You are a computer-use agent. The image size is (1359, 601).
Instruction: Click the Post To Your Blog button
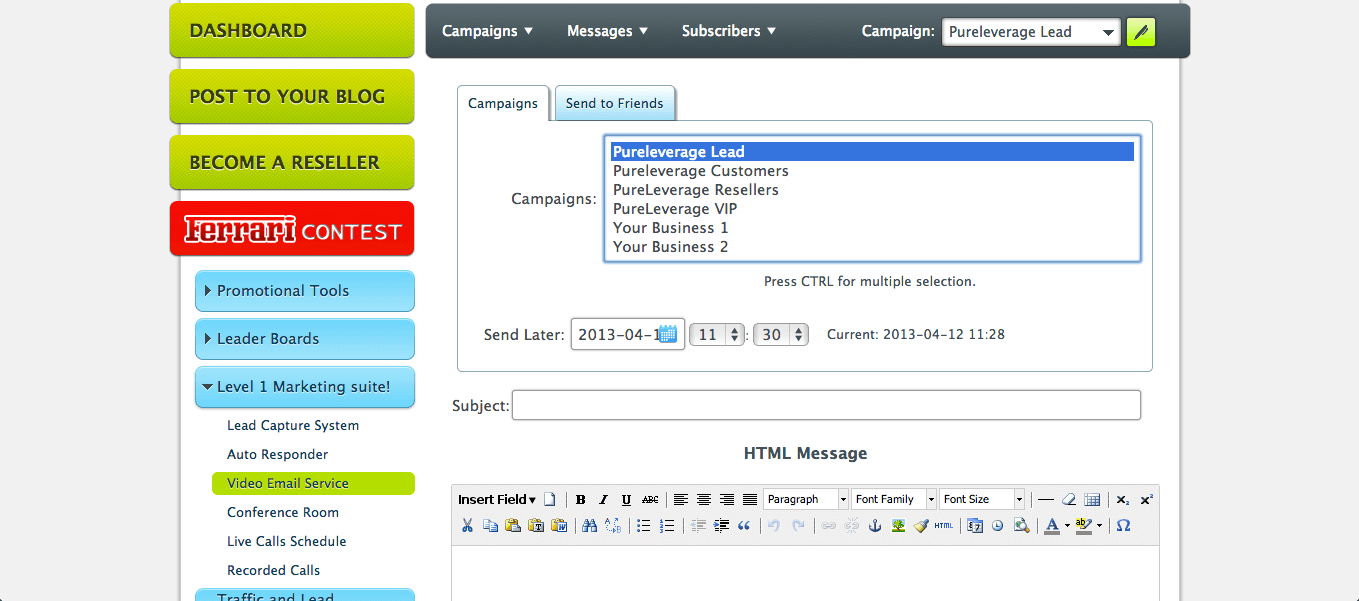pos(292,97)
